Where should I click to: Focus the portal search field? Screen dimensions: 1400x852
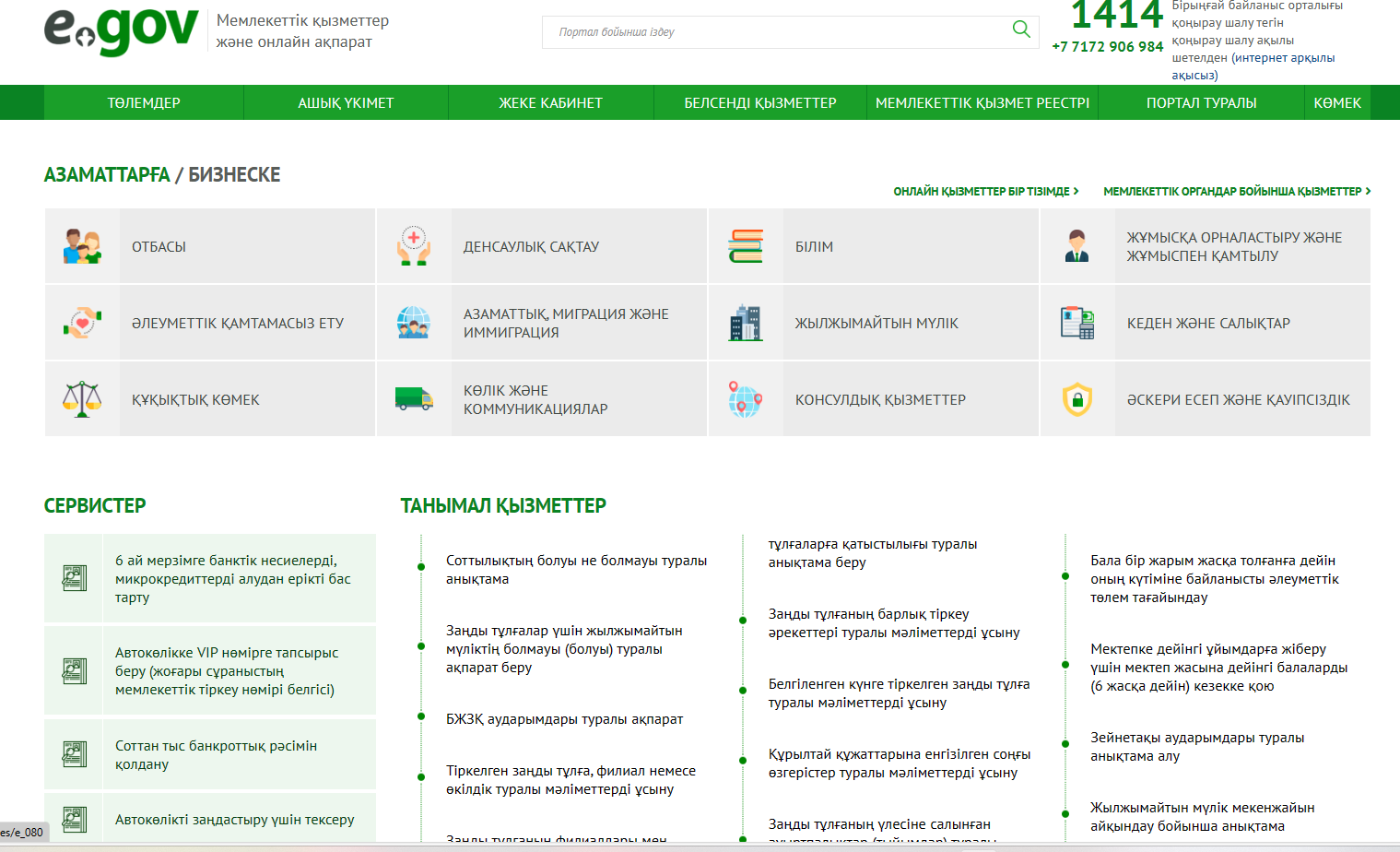tap(776, 32)
